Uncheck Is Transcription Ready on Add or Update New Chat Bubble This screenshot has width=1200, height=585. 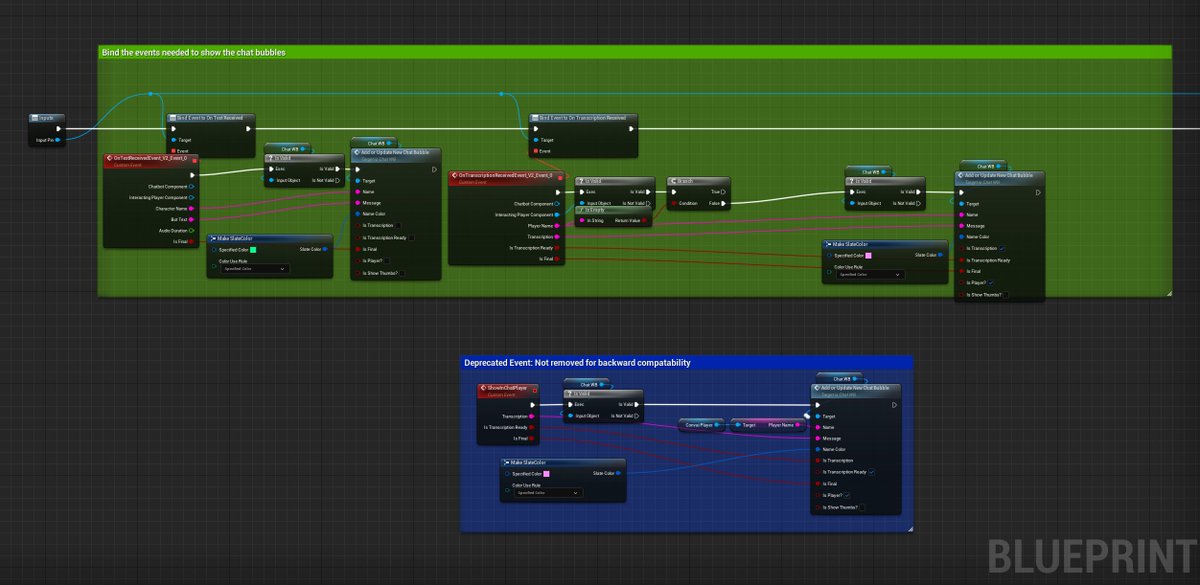click(871, 472)
